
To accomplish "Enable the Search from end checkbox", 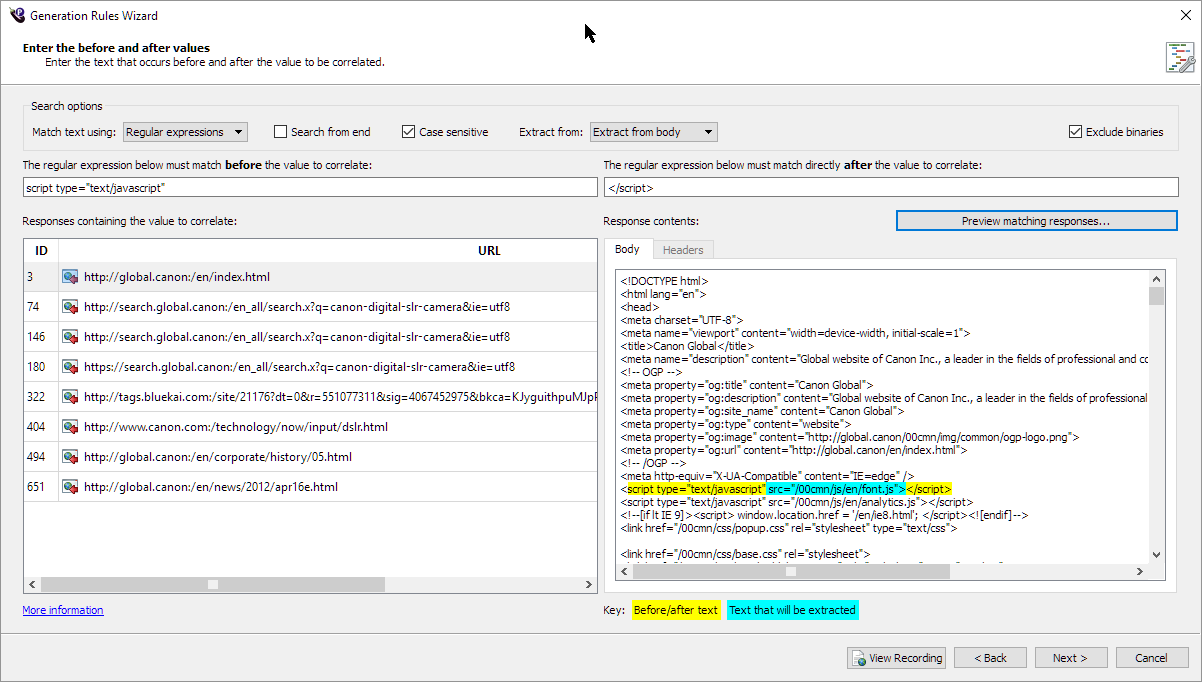I will point(281,132).
